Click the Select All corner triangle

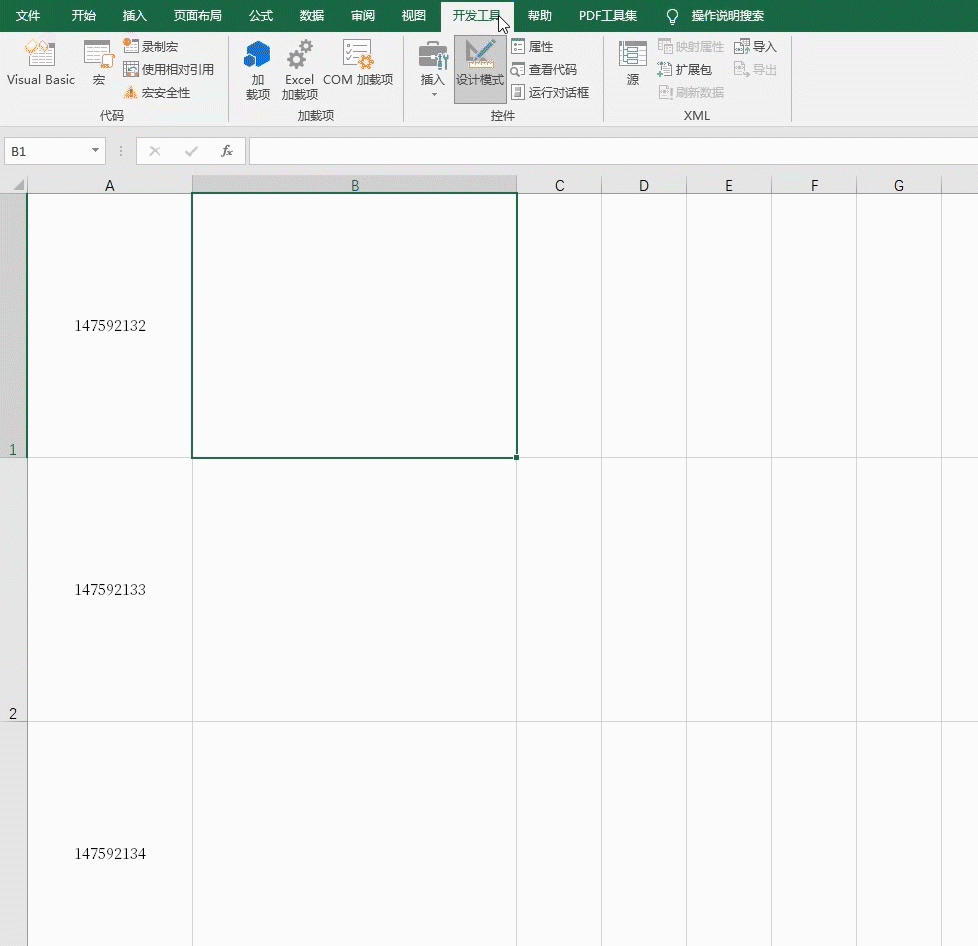tap(18, 185)
